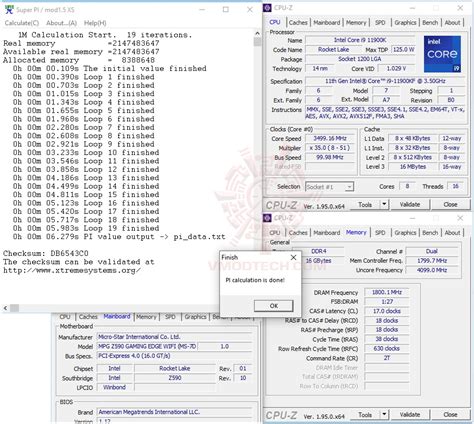Select the SPD tab in the memory window
The width and height of the screenshot is (474, 424).
click(x=380, y=233)
